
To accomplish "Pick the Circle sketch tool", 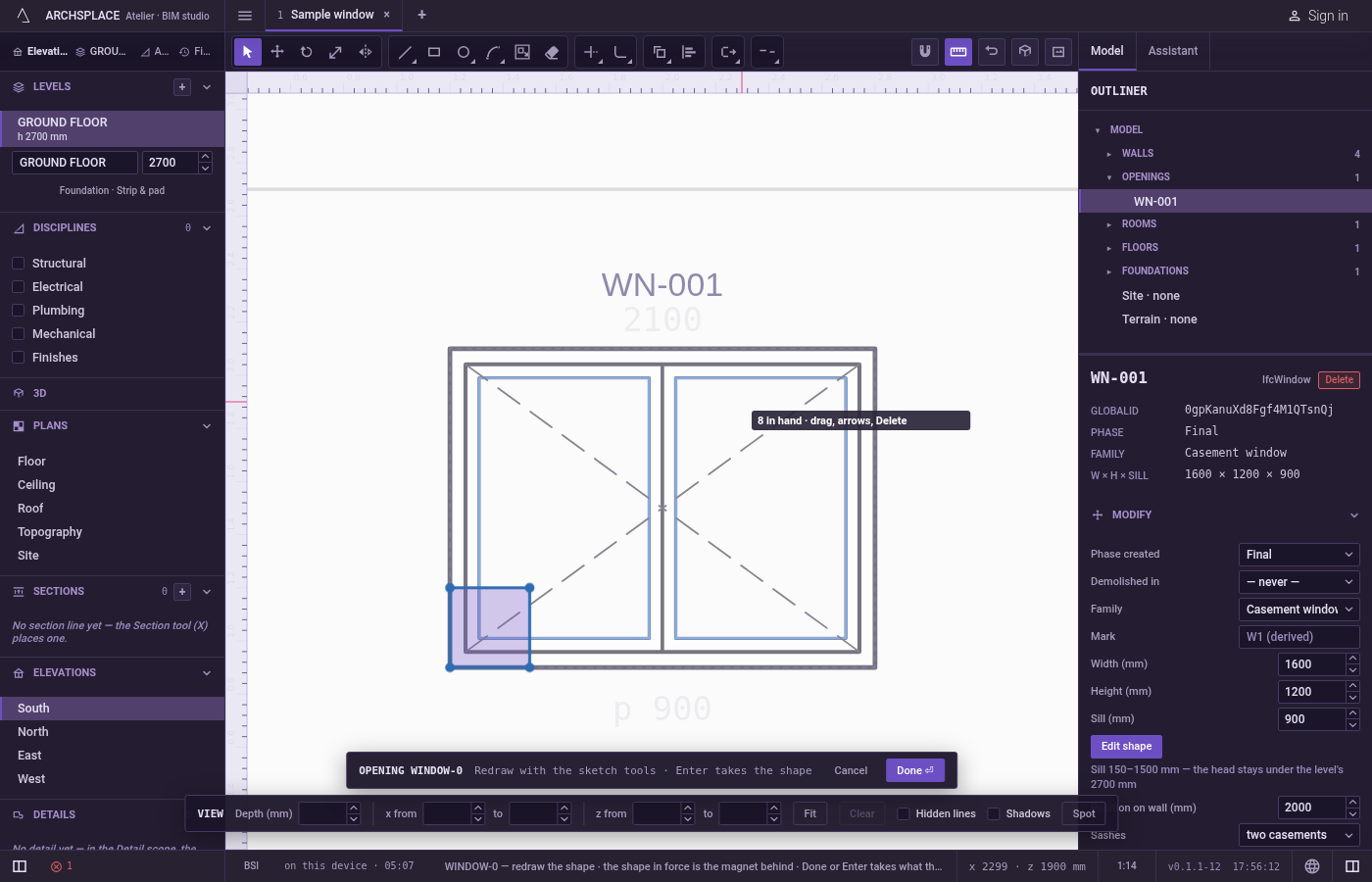I will point(464,52).
